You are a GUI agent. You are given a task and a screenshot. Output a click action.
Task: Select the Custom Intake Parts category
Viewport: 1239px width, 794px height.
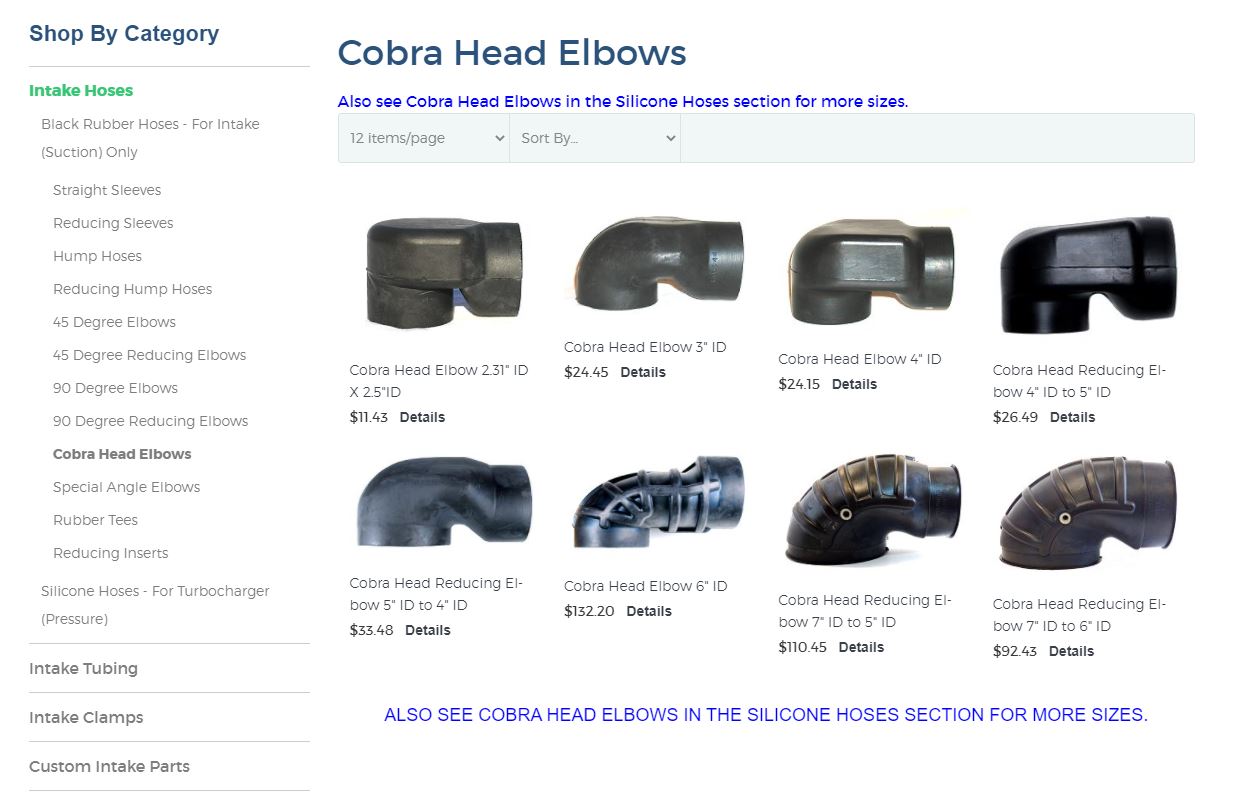point(109,766)
